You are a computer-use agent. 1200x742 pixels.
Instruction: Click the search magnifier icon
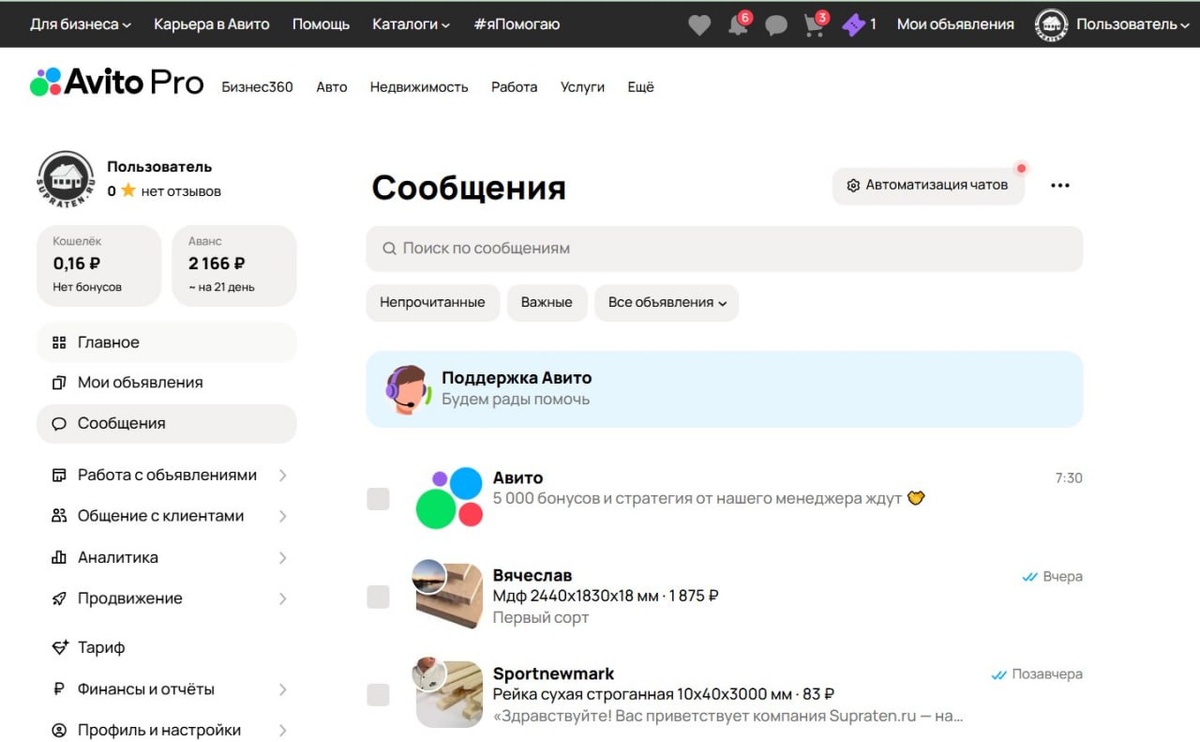point(389,248)
